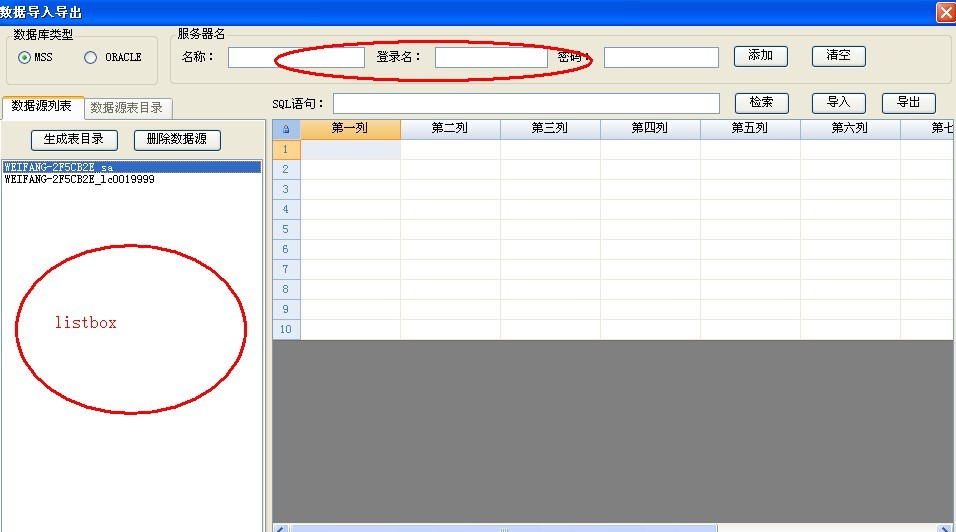
Task: Click the 清空 button
Action: pyautogui.click(x=838, y=56)
